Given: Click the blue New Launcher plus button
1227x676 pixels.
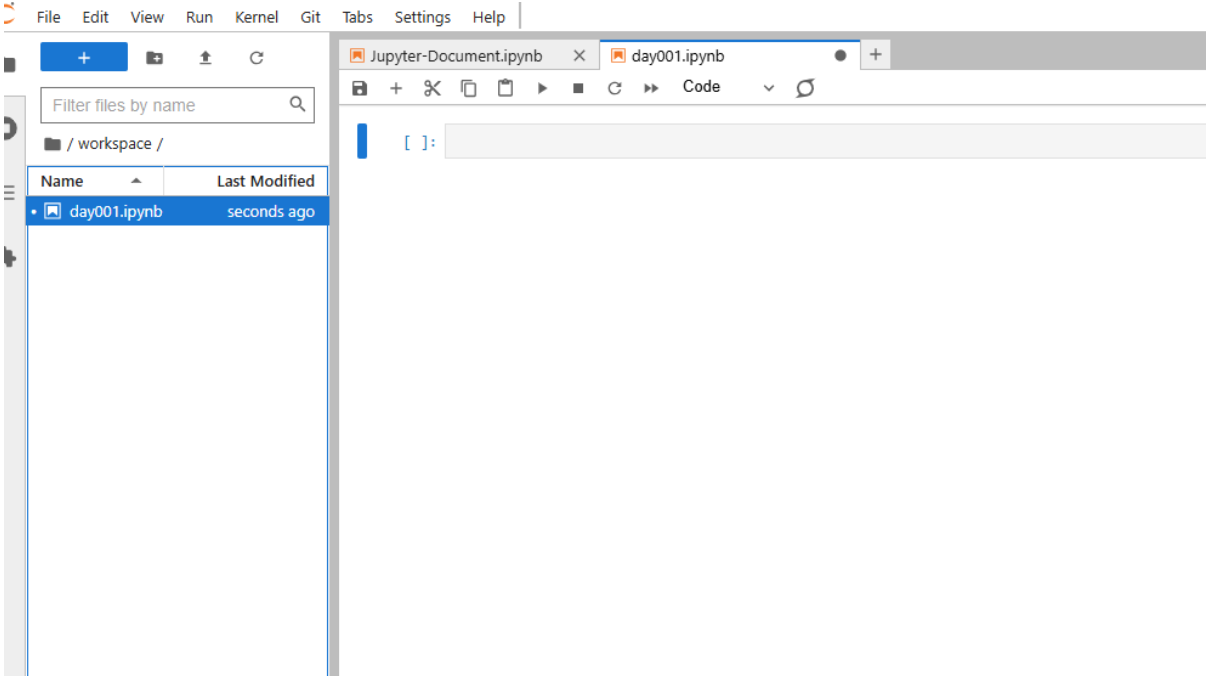Looking at the screenshot, I should tap(84, 57).
